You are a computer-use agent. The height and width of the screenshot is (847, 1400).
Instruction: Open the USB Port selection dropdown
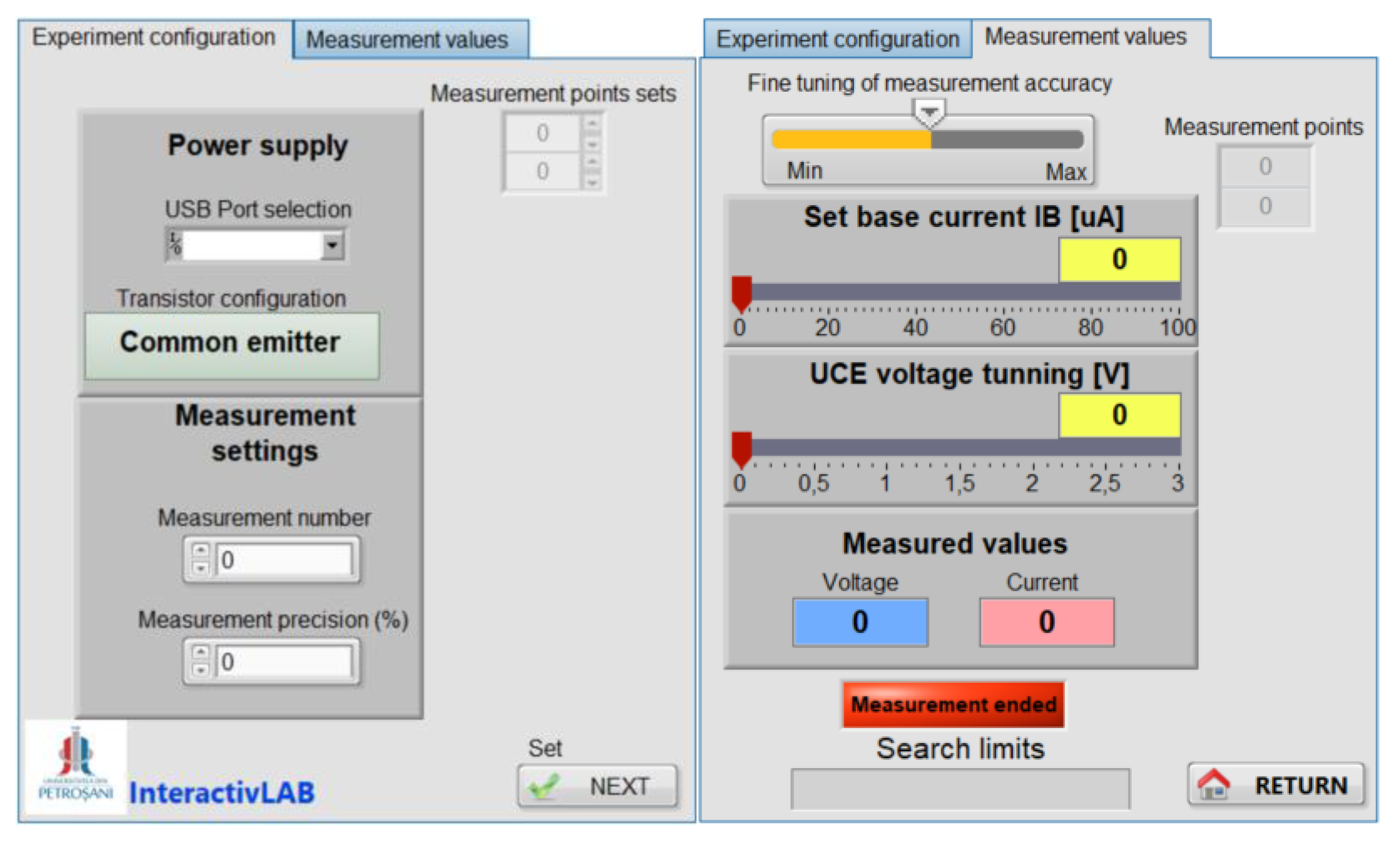click(332, 246)
